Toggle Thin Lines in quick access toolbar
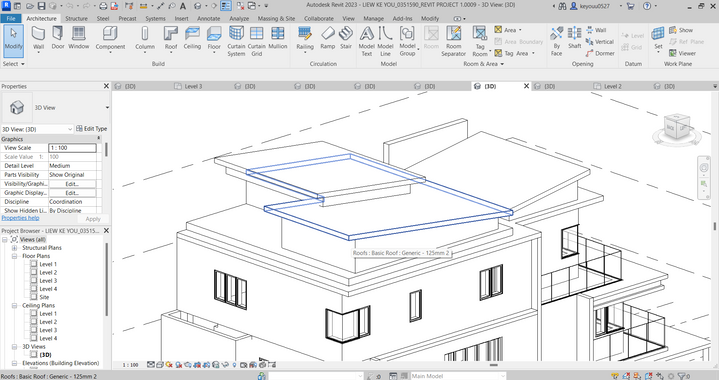Image resolution: width=719 pixels, height=380 pixels. pyautogui.click(x=225, y=6)
